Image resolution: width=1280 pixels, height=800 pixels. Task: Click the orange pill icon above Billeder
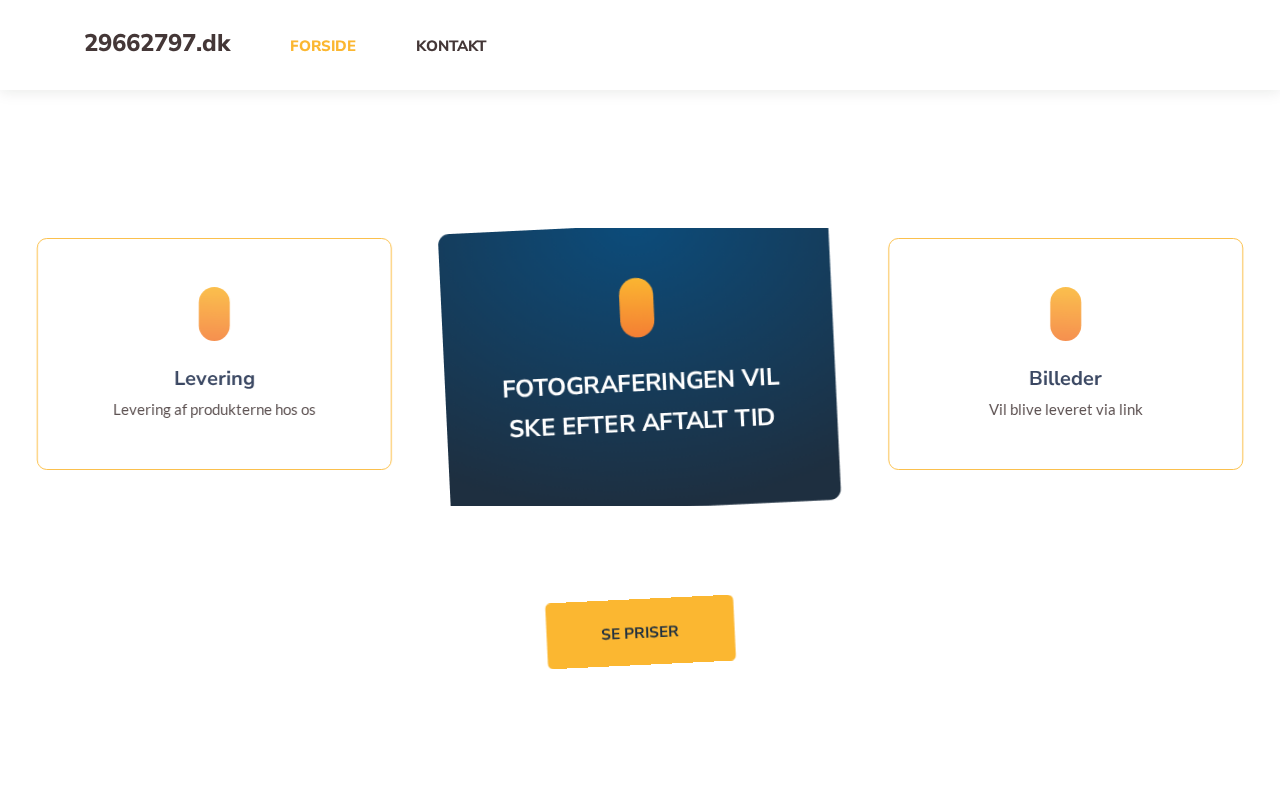[1066, 314]
